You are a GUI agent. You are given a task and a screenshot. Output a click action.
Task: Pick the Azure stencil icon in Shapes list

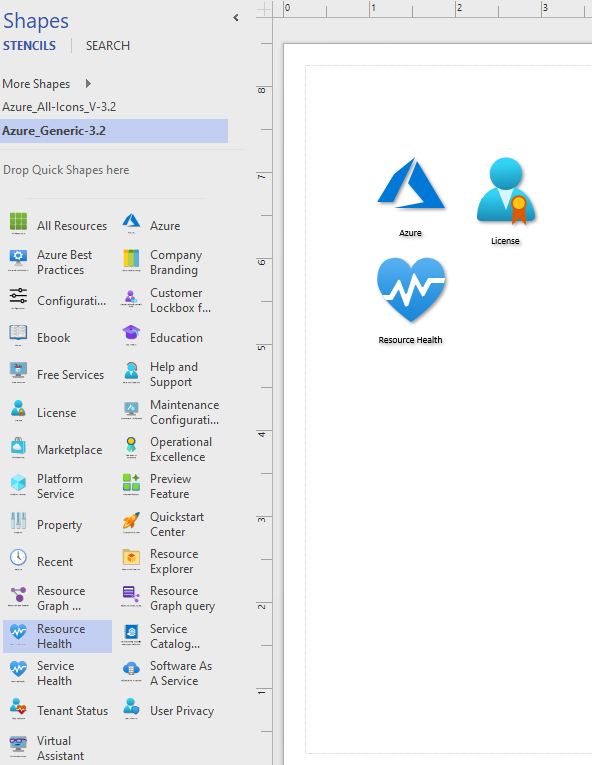pyautogui.click(x=131, y=222)
